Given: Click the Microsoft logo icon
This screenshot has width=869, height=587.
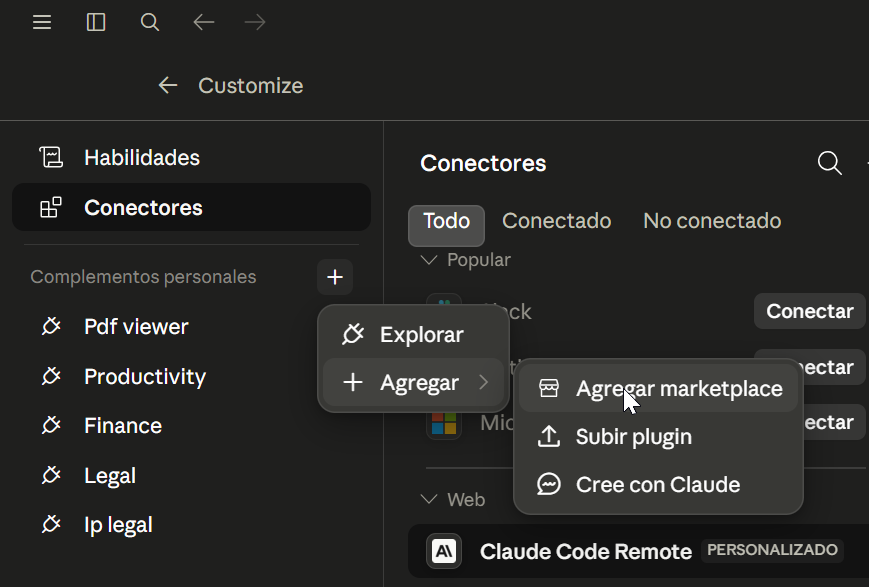Looking at the screenshot, I should tap(444, 423).
